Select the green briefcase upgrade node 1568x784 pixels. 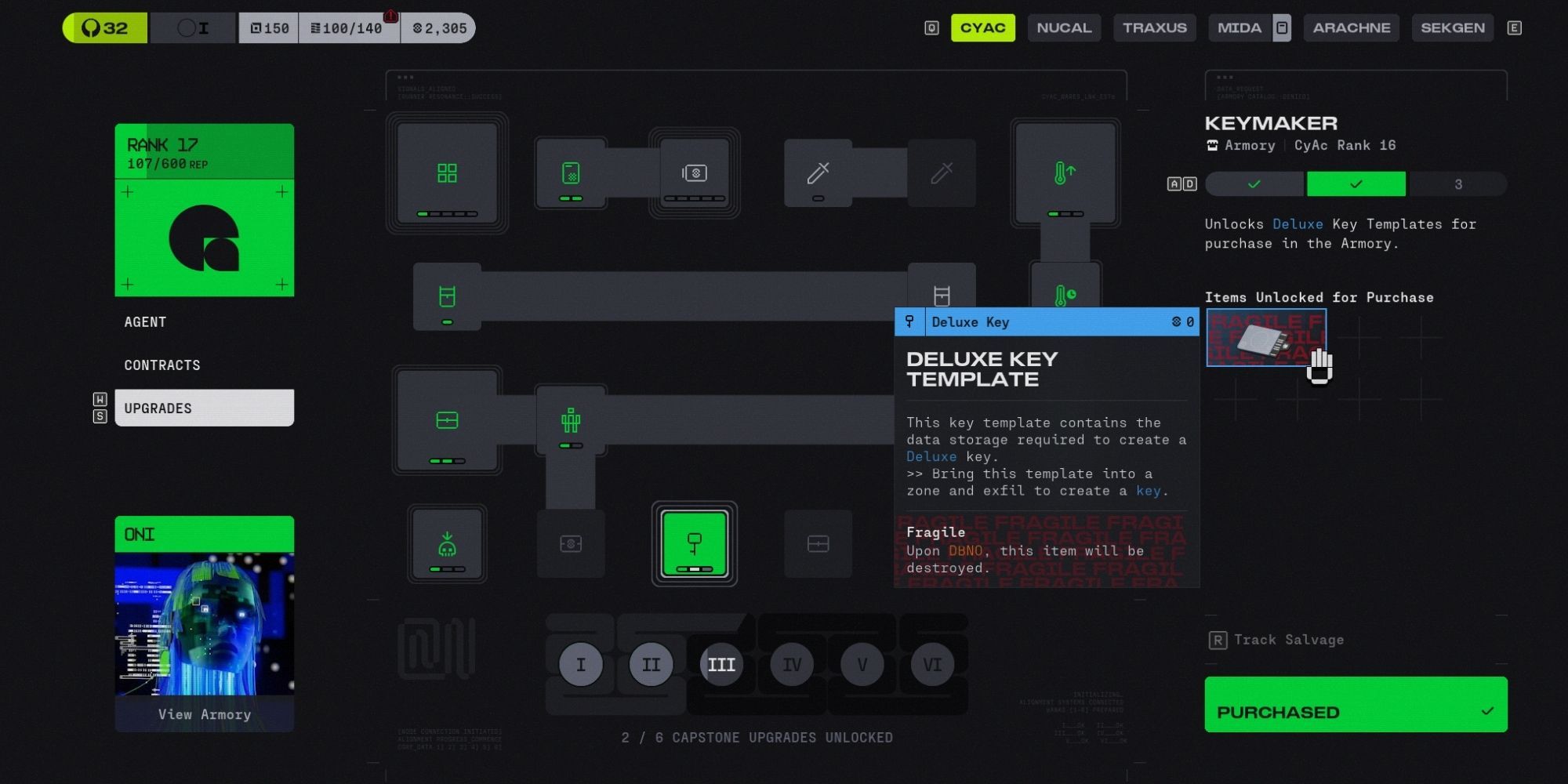click(447, 421)
